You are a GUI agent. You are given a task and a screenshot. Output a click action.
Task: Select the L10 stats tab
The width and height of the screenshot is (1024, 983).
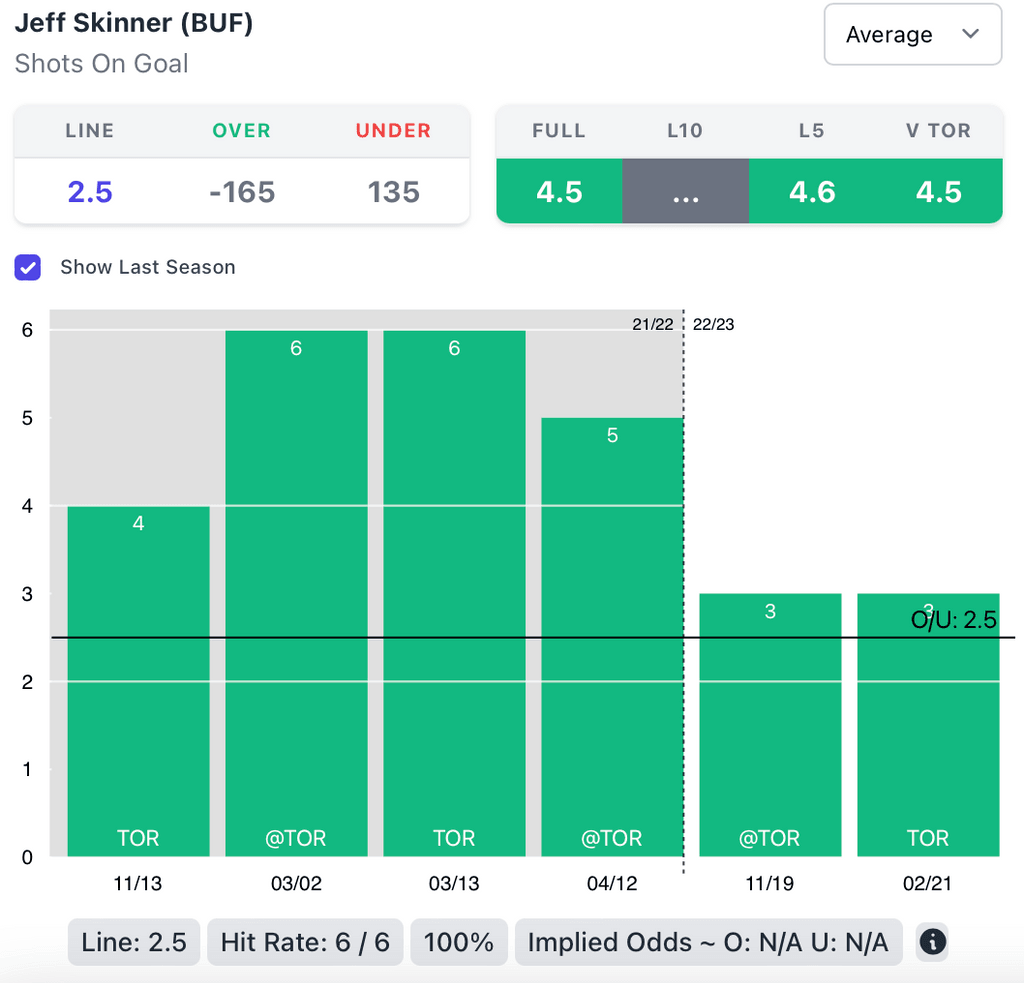685,191
